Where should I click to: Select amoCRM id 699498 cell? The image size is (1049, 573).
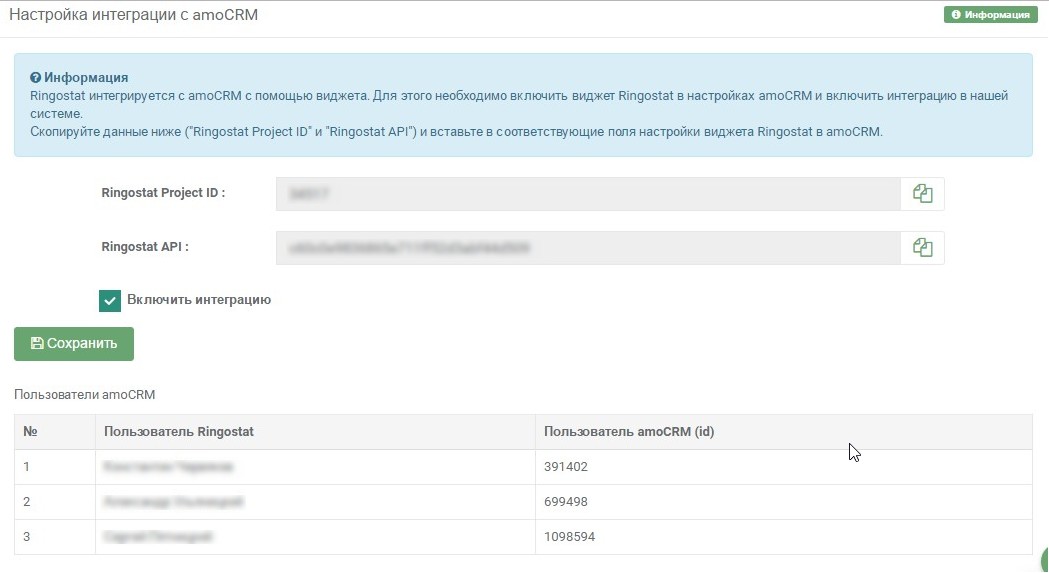[783, 501]
